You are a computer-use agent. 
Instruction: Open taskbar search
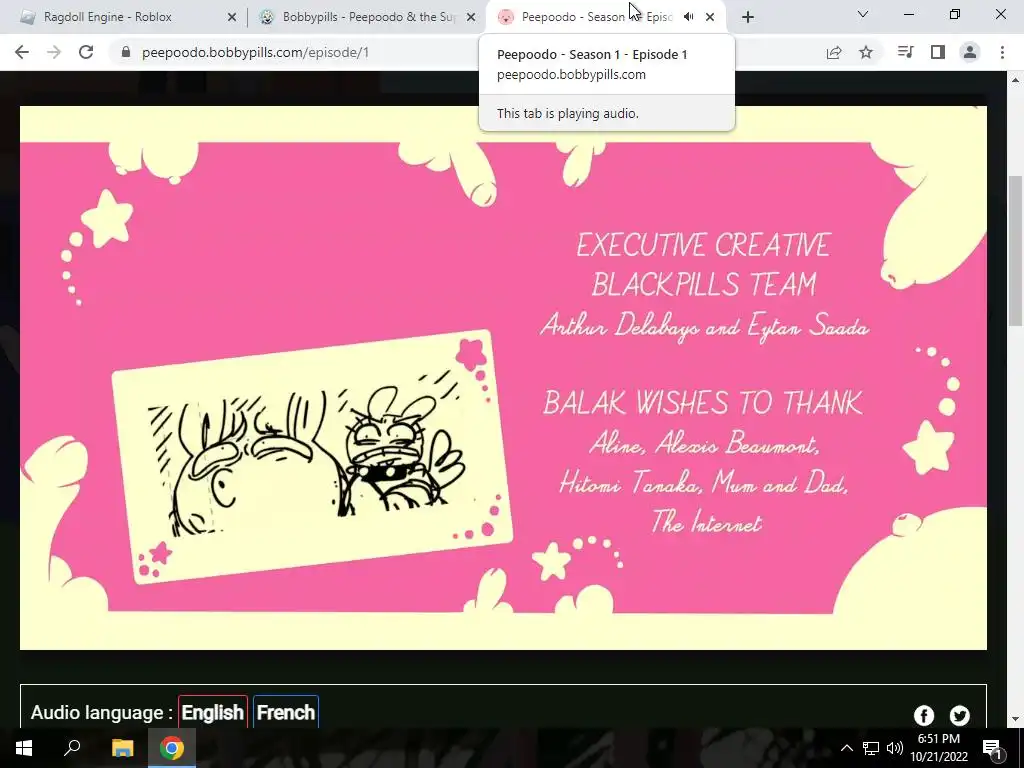pyautogui.click(x=72, y=748)
